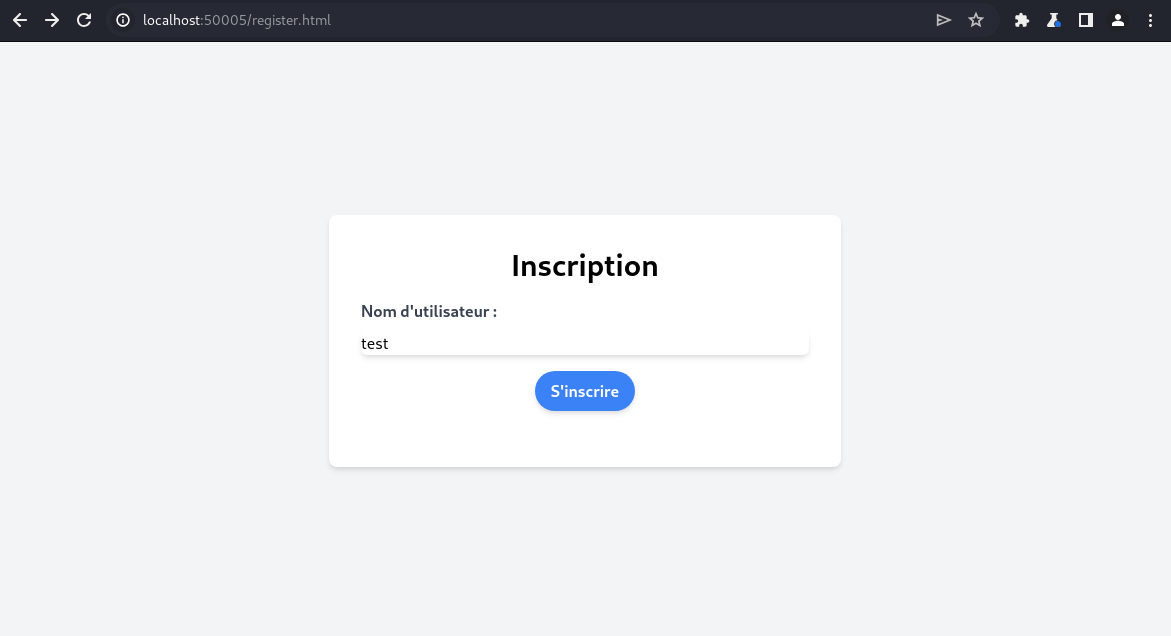View site information icon beside localhost
Viewport: 1171px width, 636px height.
point(123,20)
